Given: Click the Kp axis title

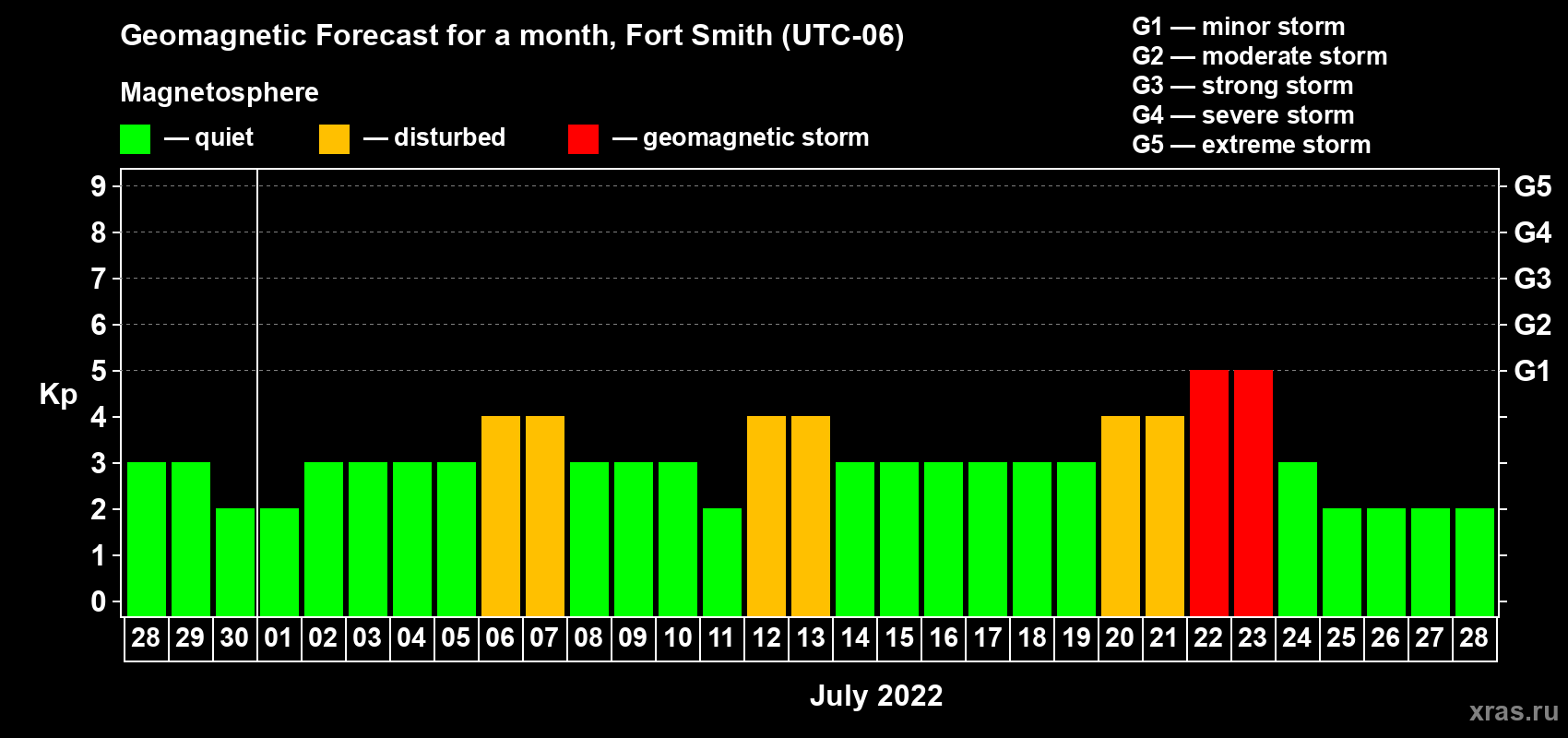Looking at the screenshot, I should point(58,395).
